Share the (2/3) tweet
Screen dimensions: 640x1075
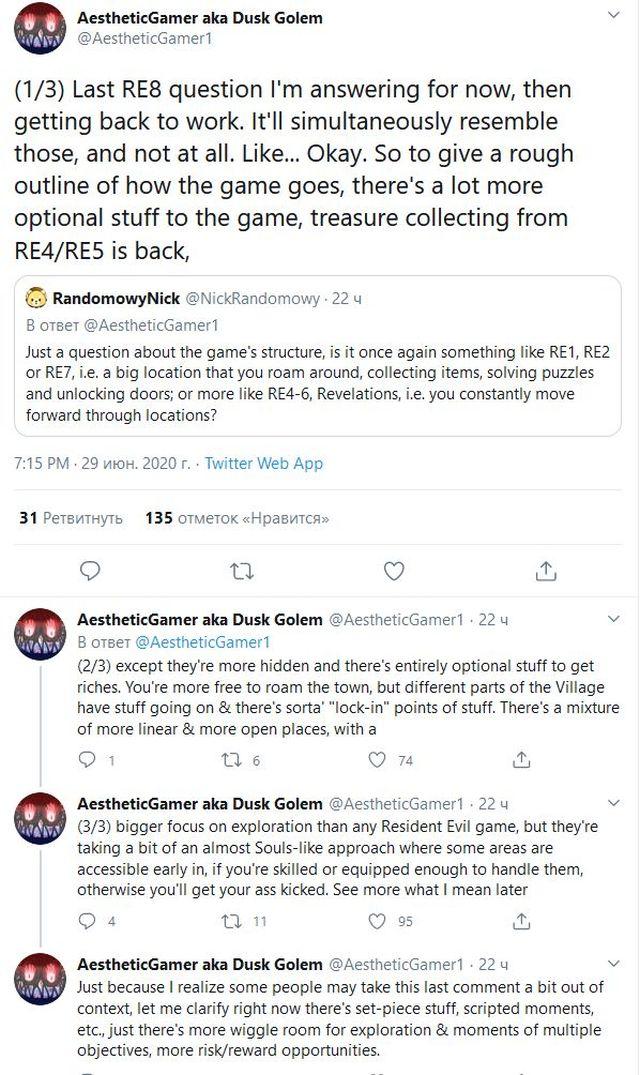pos(520,760)
